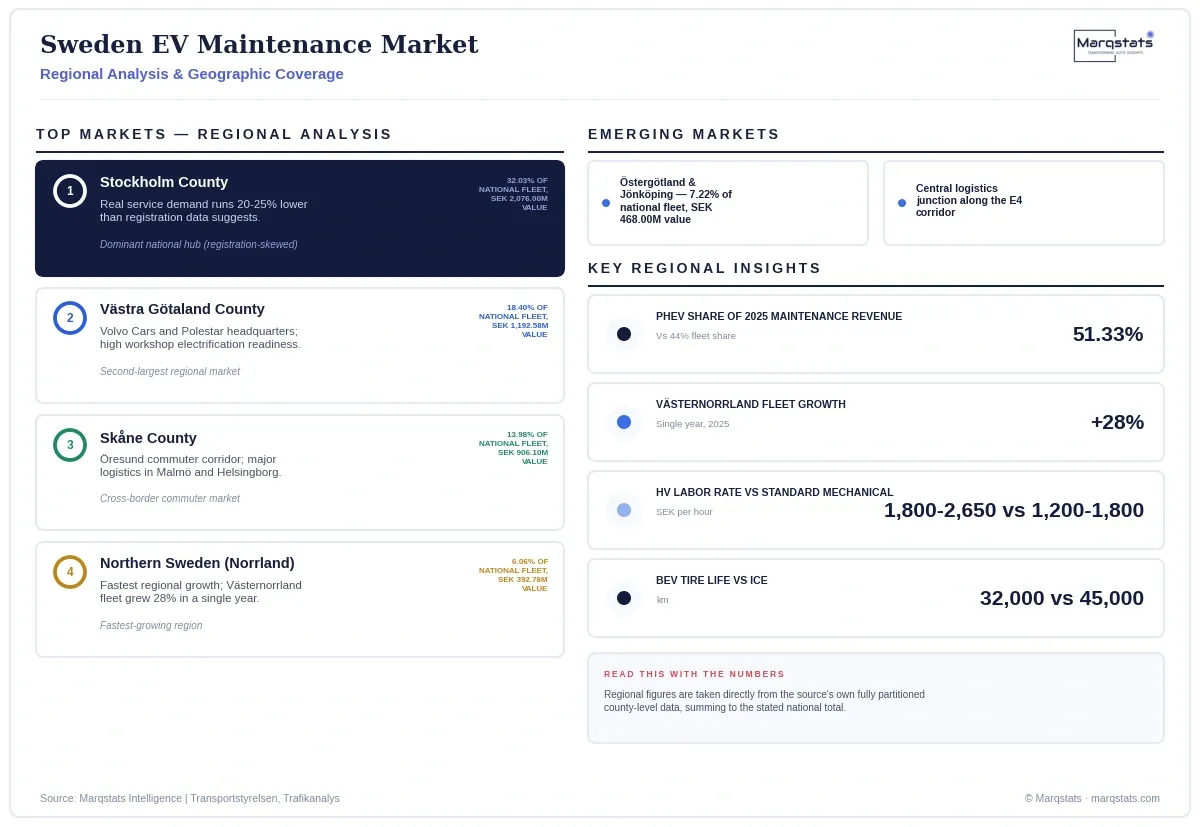Select the Västra Götaland County heading
The image size is (1200, 827).
click(x=182, y=309)
